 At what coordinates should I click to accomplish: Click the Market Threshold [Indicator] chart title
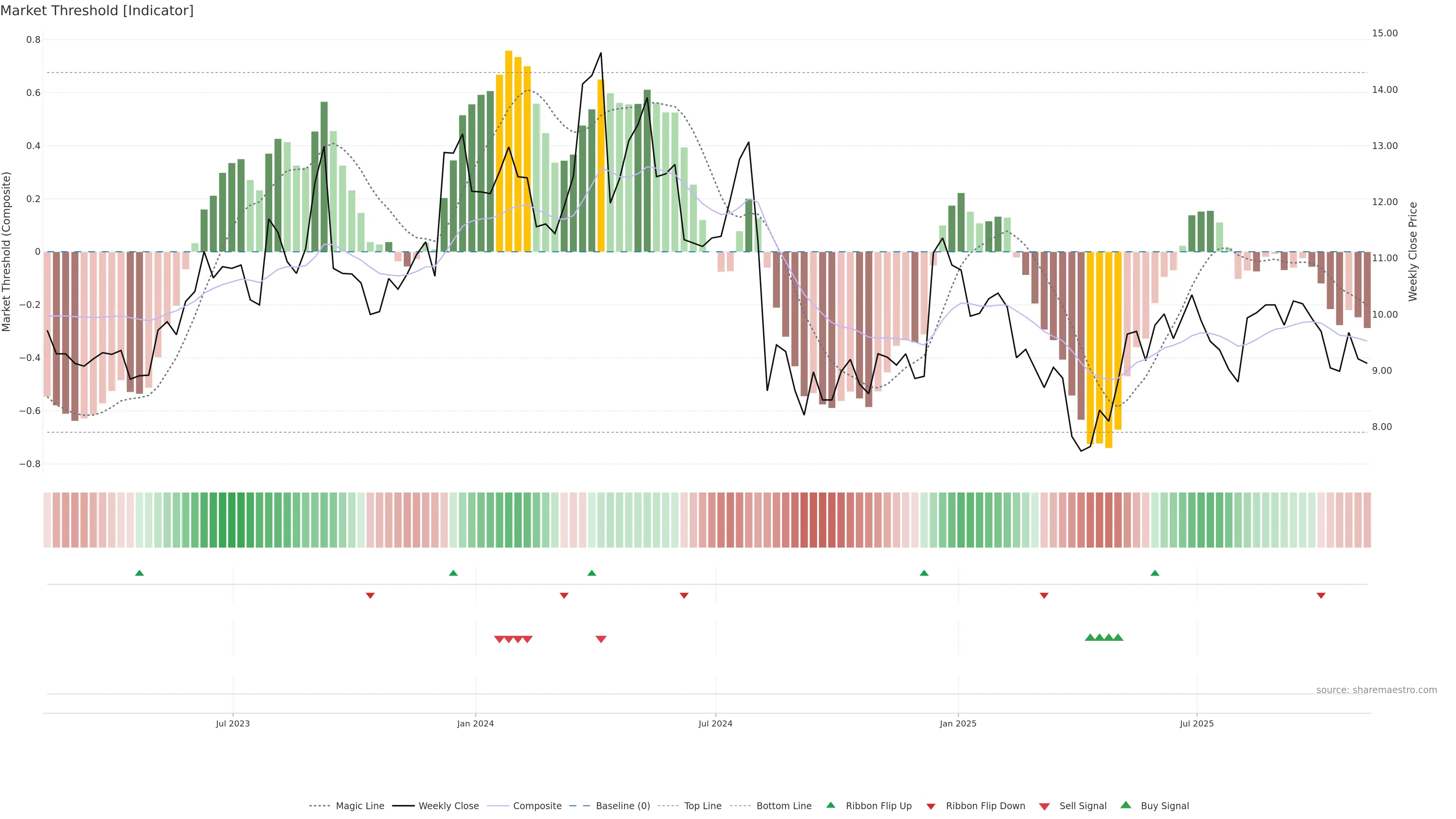click(x=97, y=11)
